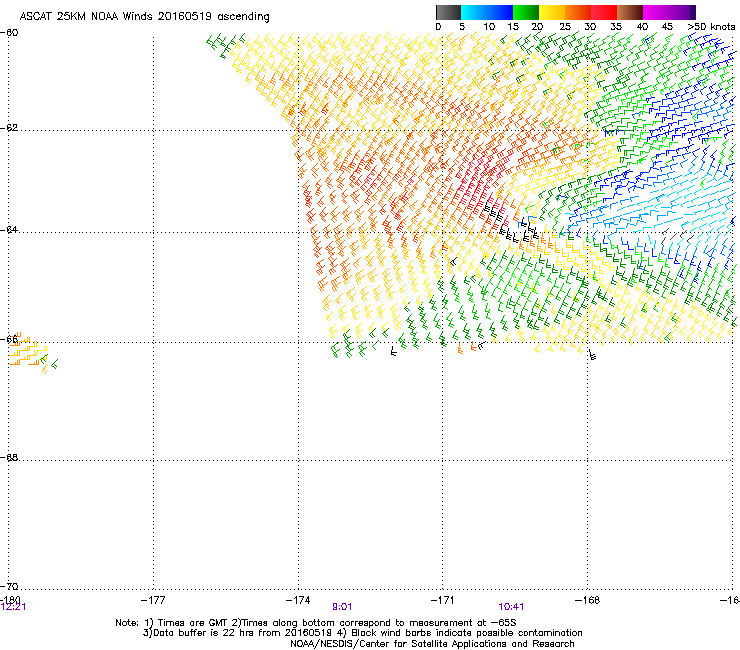Click the purple 10:41 time stamp

click(511, 607)
